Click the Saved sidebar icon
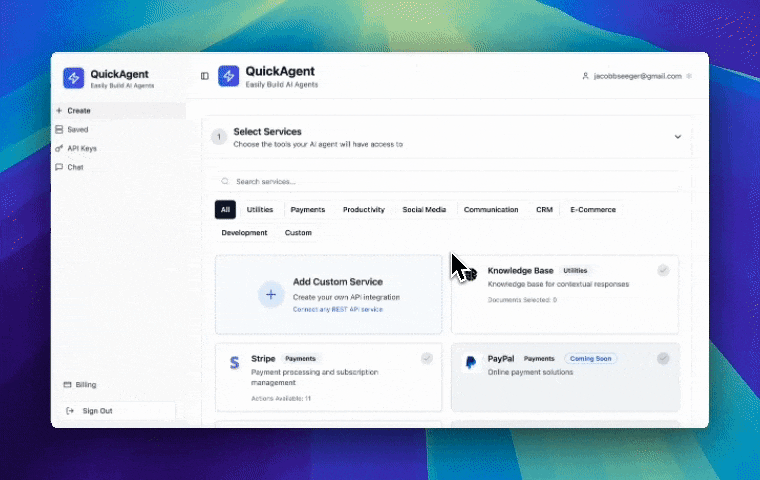The width and height of the screenshot is (760, 480). [59, 129]
